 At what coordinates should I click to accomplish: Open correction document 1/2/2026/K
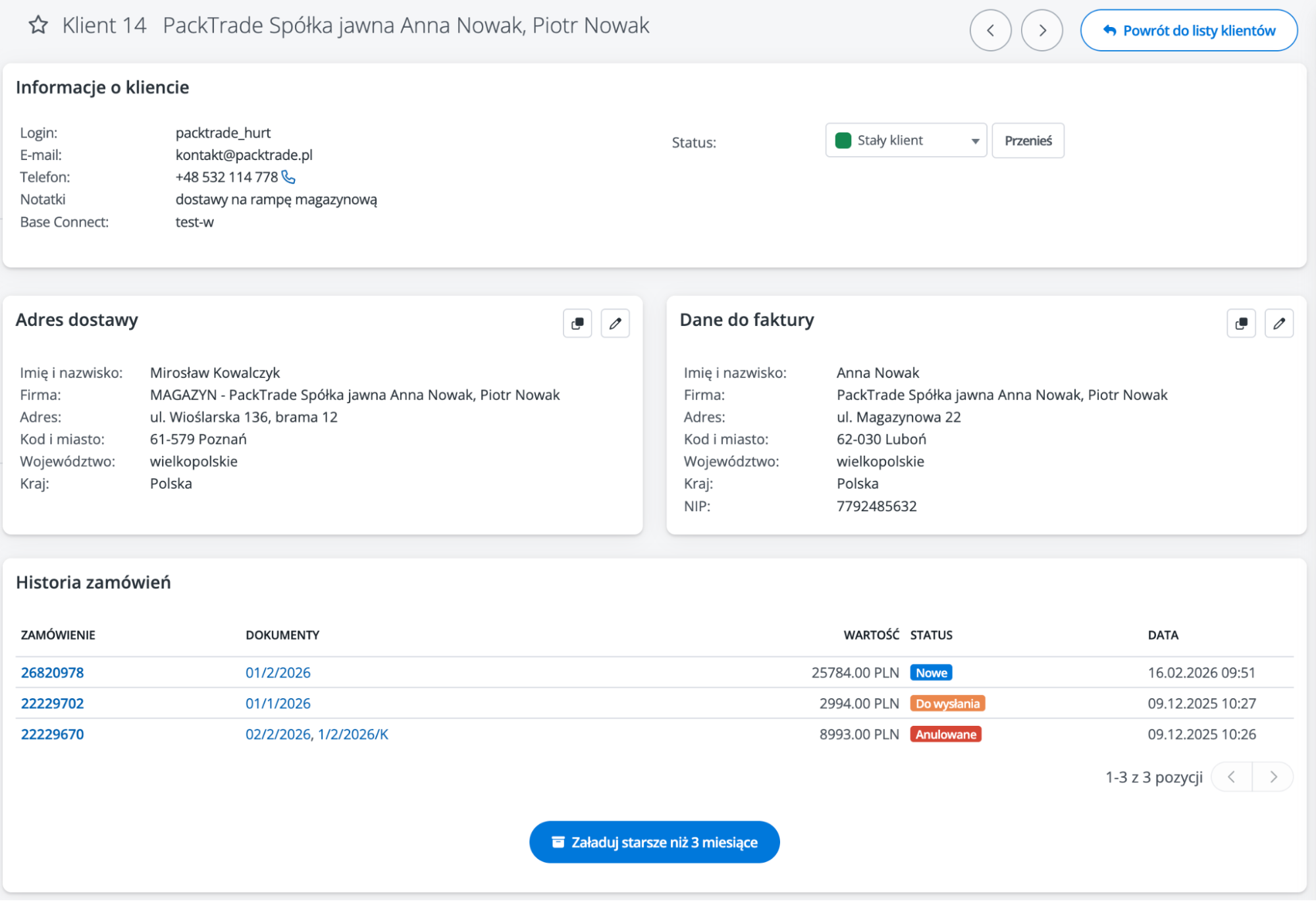tap(353, 734)
